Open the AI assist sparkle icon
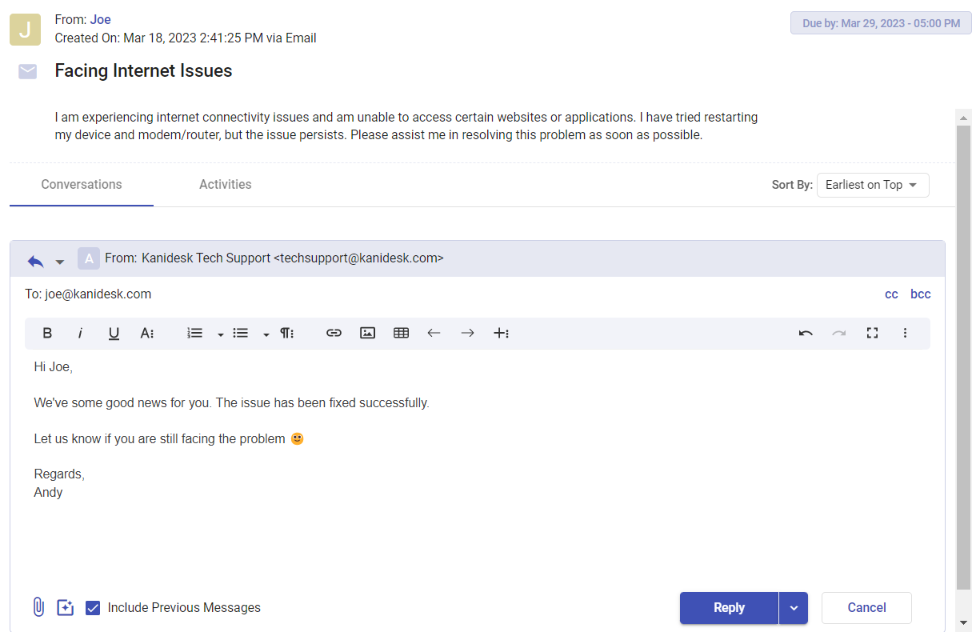The image size is (977, 644). pyautogui.click(x=65, y=607)
